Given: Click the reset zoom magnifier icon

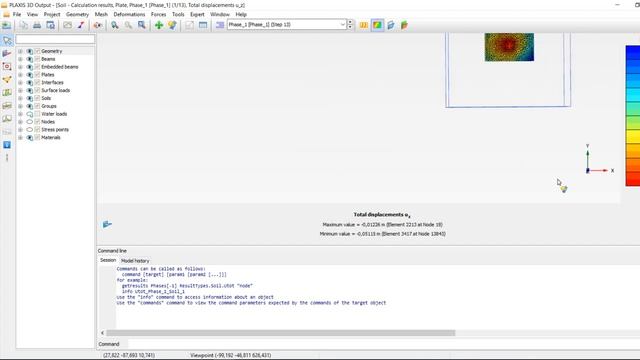Looking at the screenshot, I should [x=142, y=25].
